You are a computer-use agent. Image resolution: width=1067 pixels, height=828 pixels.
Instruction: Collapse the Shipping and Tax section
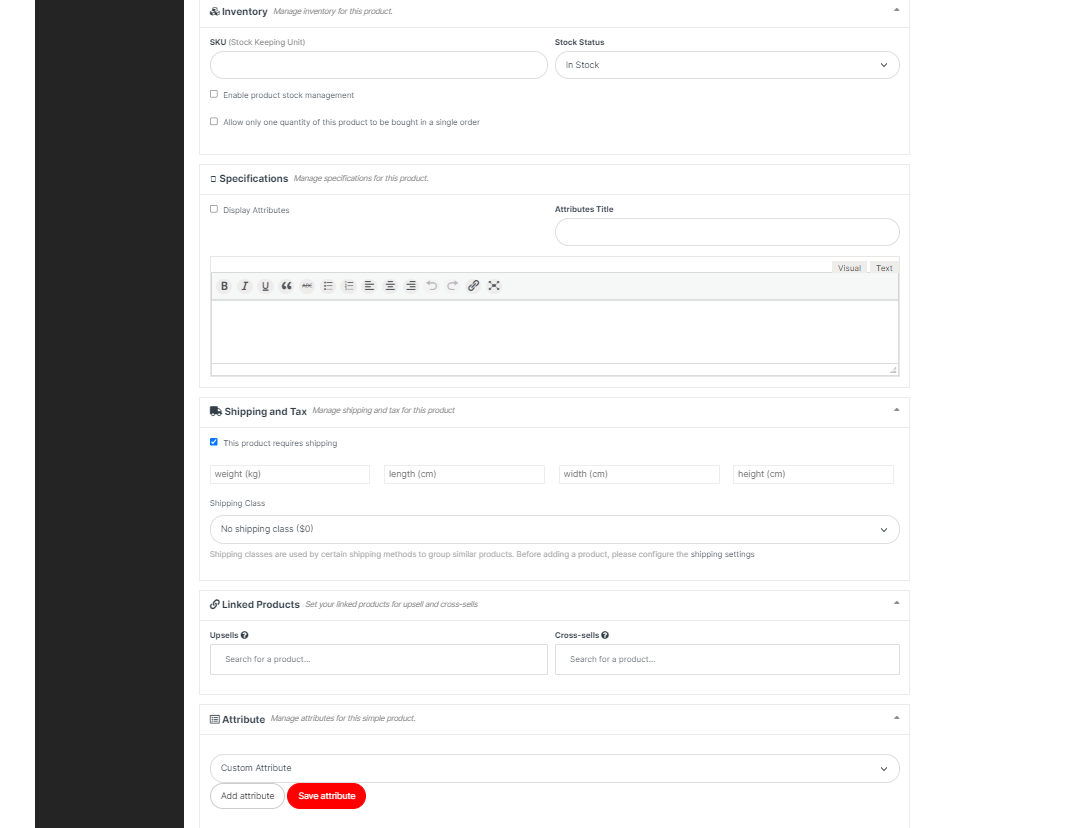(x=896, y=410)
